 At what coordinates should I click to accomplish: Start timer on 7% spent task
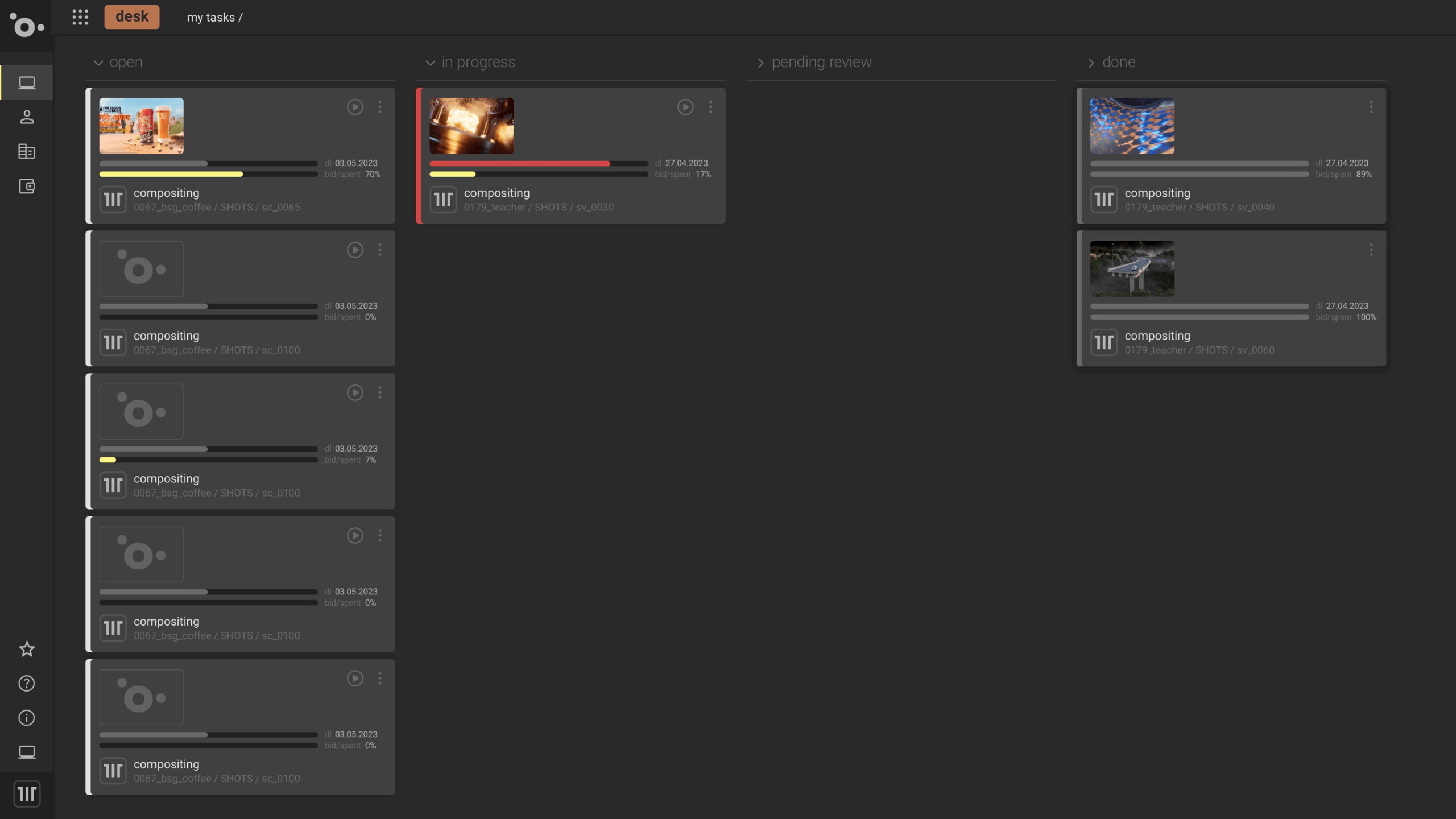(x=355, y=392)
